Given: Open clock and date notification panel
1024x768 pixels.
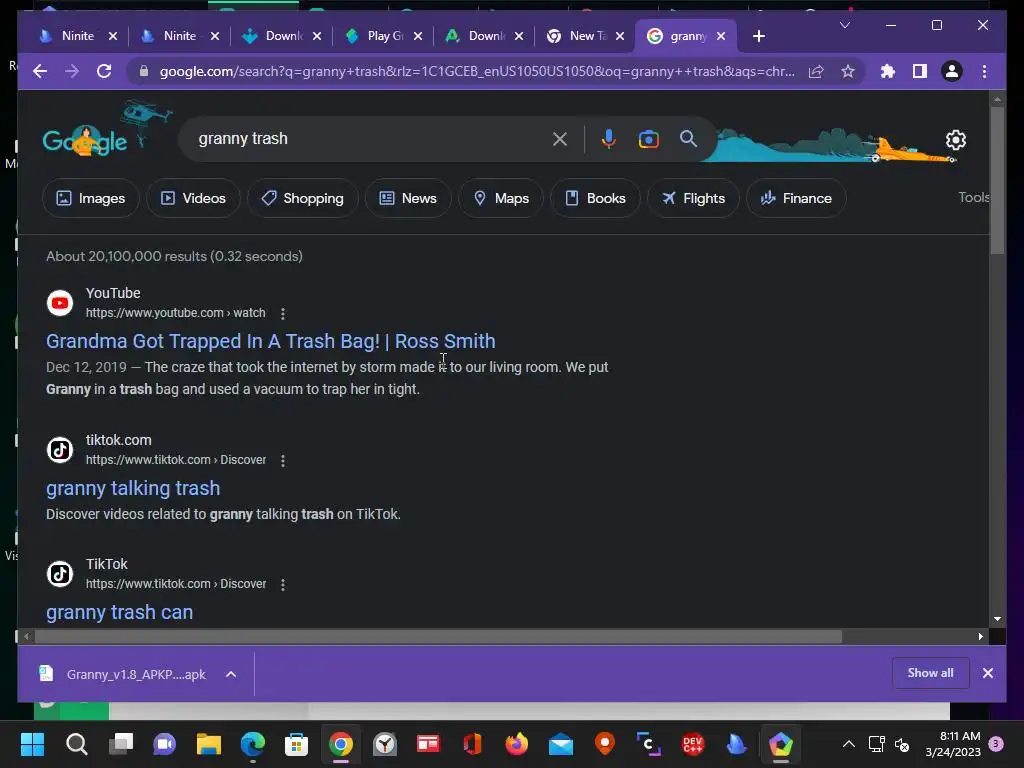Looking at the screenshot, I should click(x=953, y=744).
